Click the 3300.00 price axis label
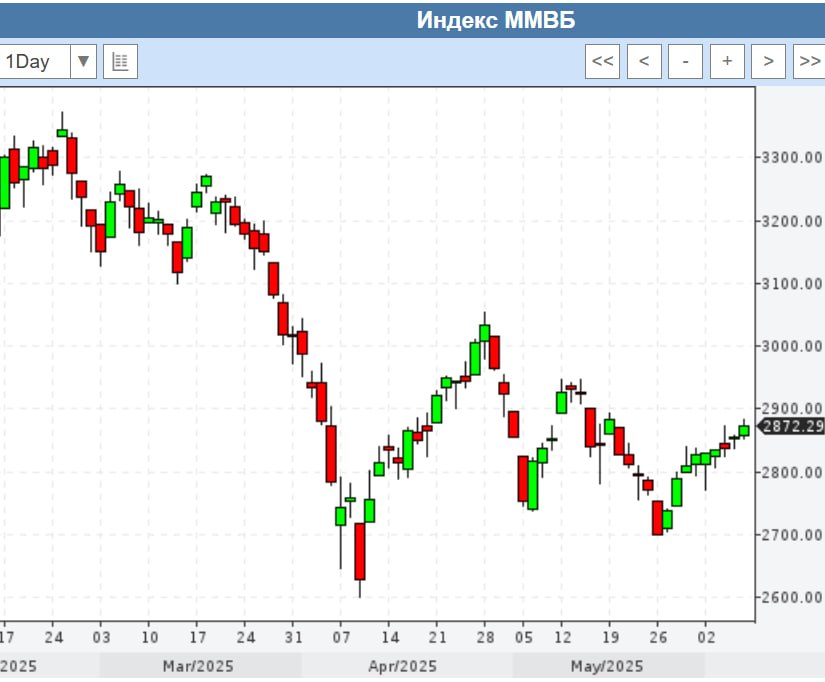This screenshot has height=682, width=825. pos(791,157)
